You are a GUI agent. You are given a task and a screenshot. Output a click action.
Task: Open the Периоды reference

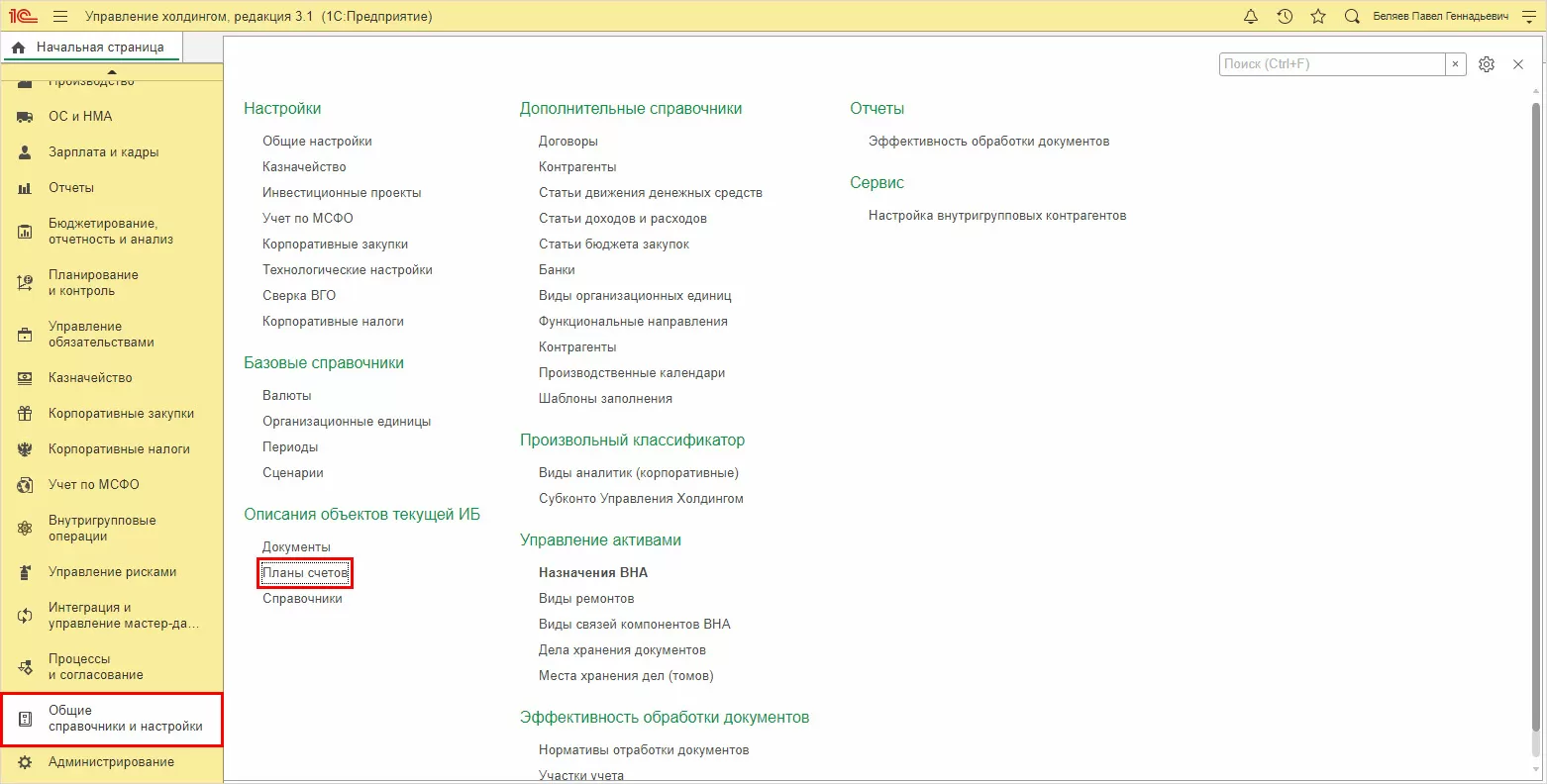pyautogui.click(x=290, y=447)
